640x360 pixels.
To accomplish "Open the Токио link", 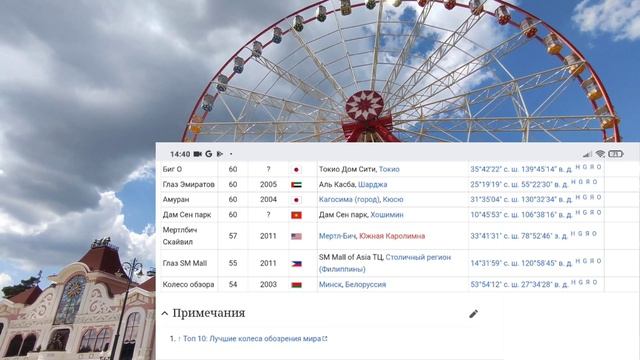I will (x=389, y=169).
